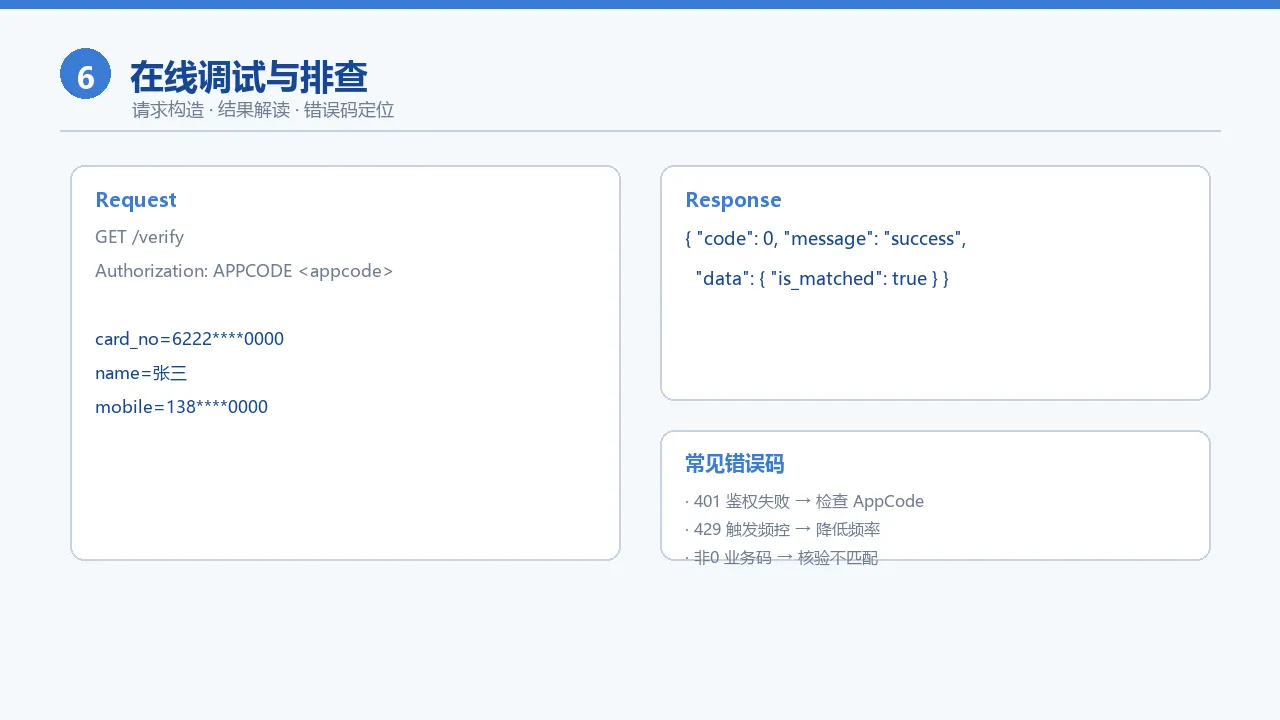Click the Authorization: APPCODE <appcode> line
Image resolution: width=1280 pixels, height=720 pixels.
(244, 271)
